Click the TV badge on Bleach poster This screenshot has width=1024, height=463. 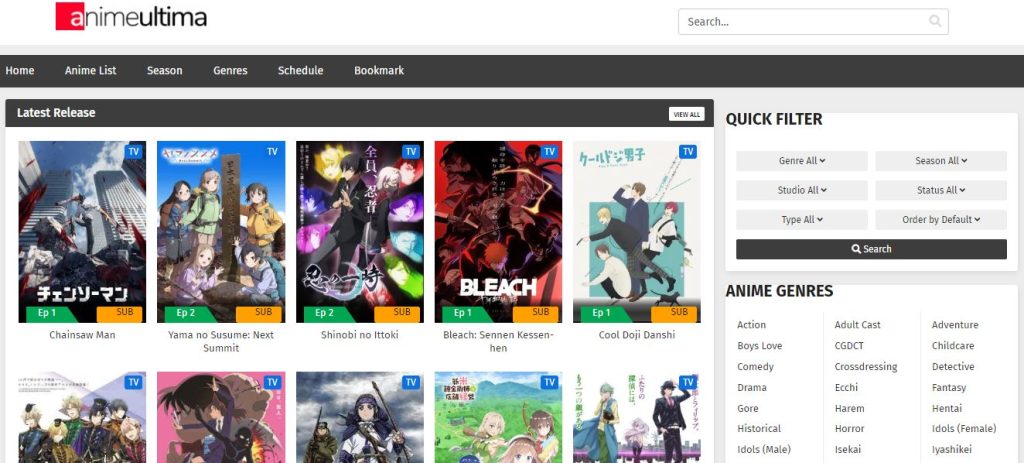click(549, 152)
